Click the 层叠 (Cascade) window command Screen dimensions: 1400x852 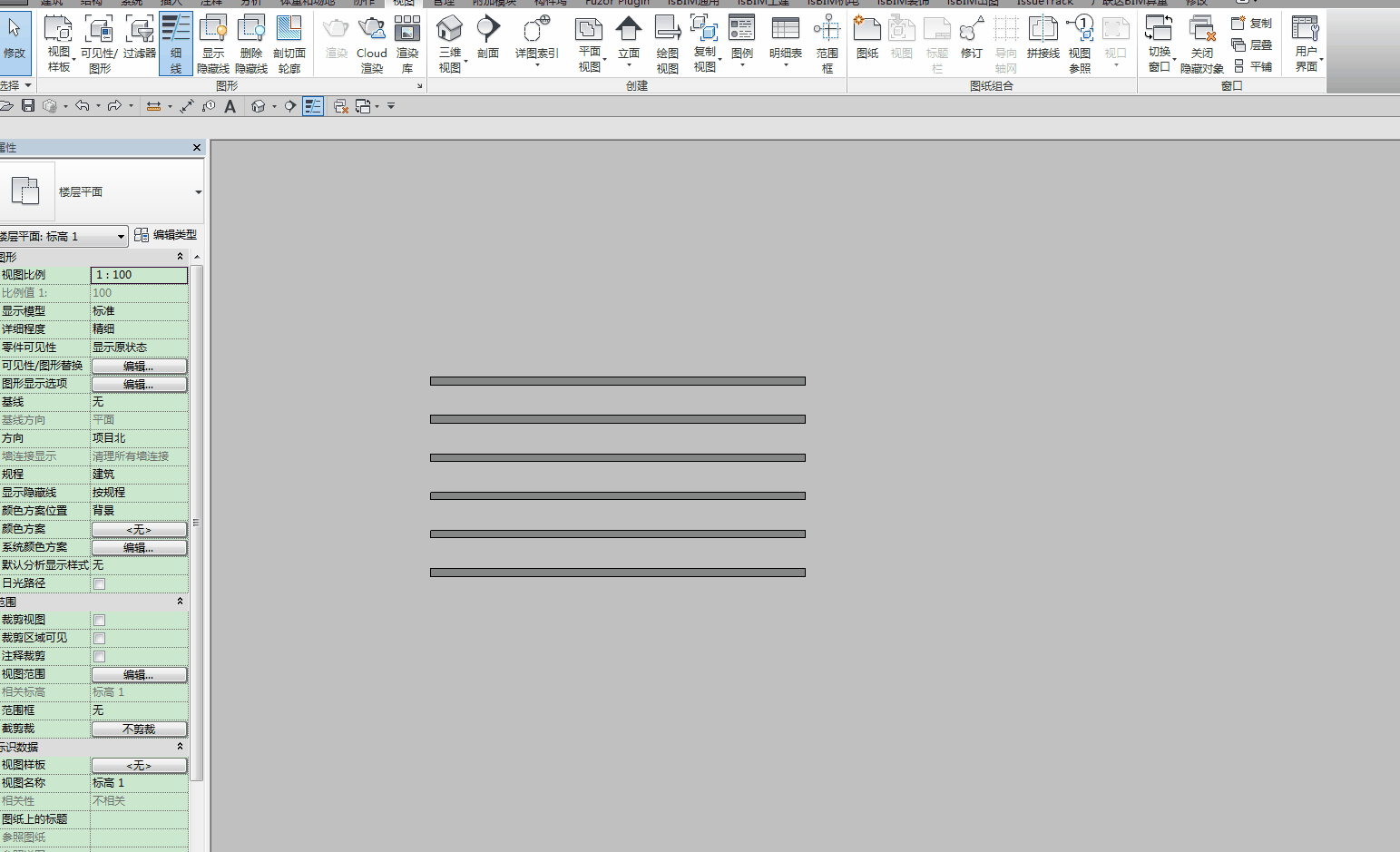(x=1252, y=44)
